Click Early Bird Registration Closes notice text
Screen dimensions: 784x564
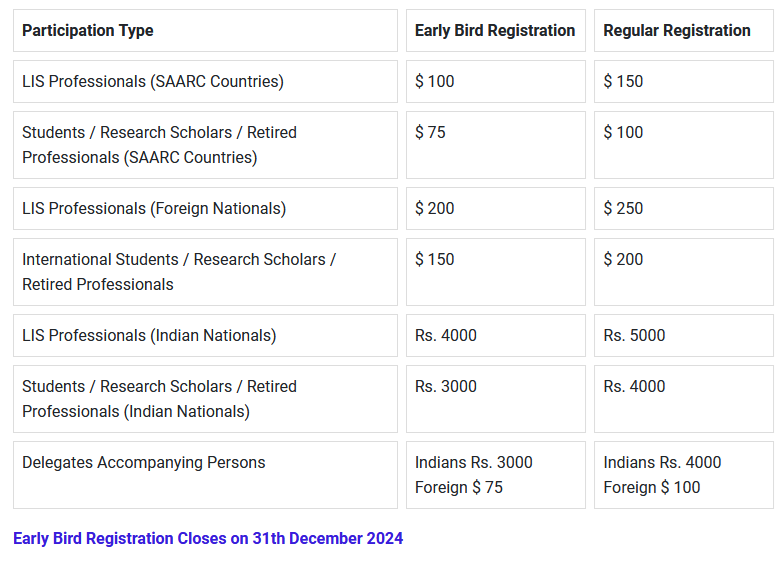(208, 538)
